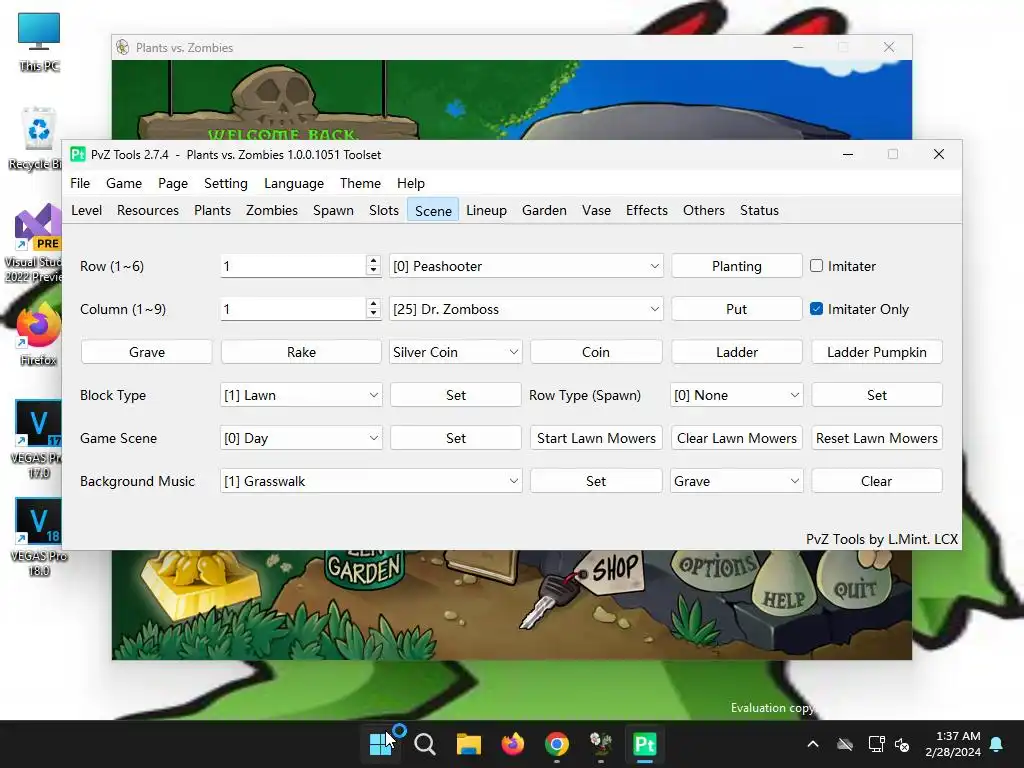The image size is (1024, 768).
Task: Open the Windows Start menu
Action: 381,744
